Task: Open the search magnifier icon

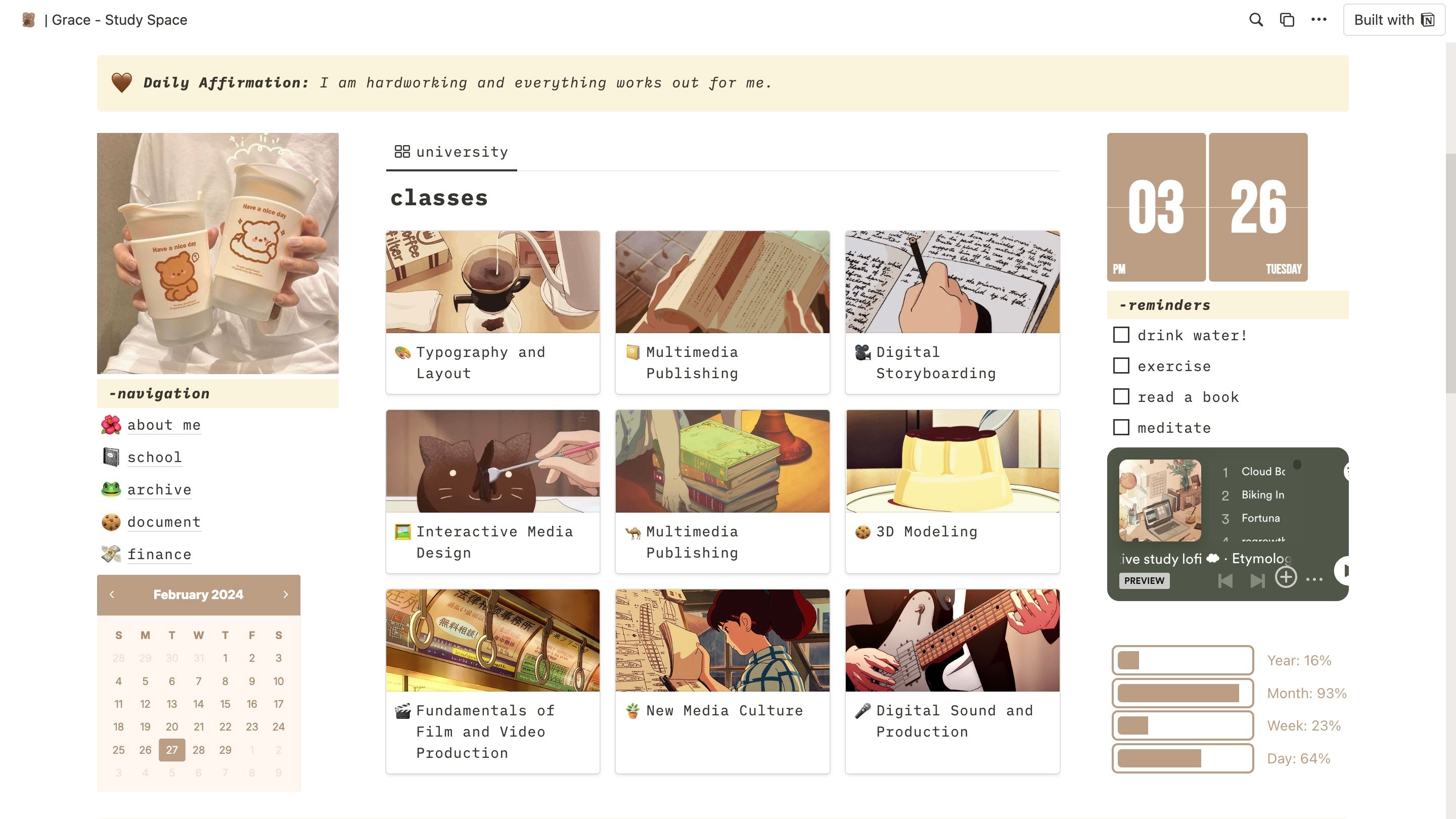Action: tap(1256, 20)
